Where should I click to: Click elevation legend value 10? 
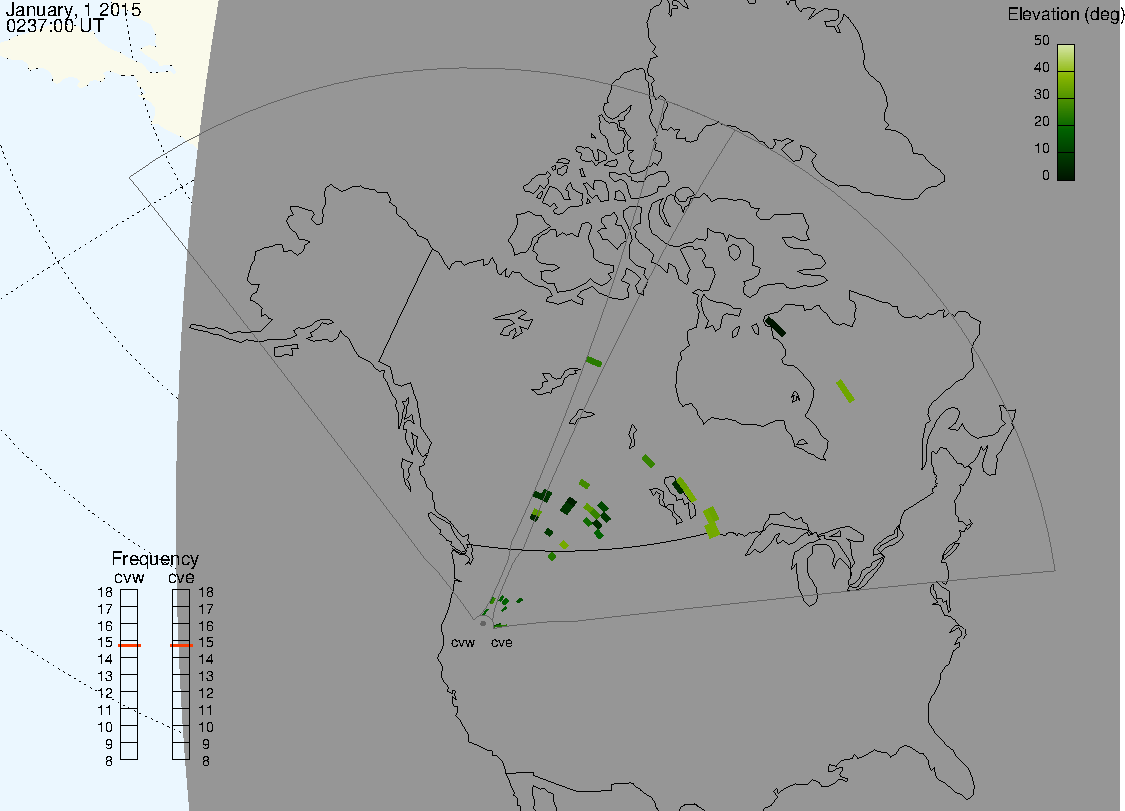tap(1042, 149)
